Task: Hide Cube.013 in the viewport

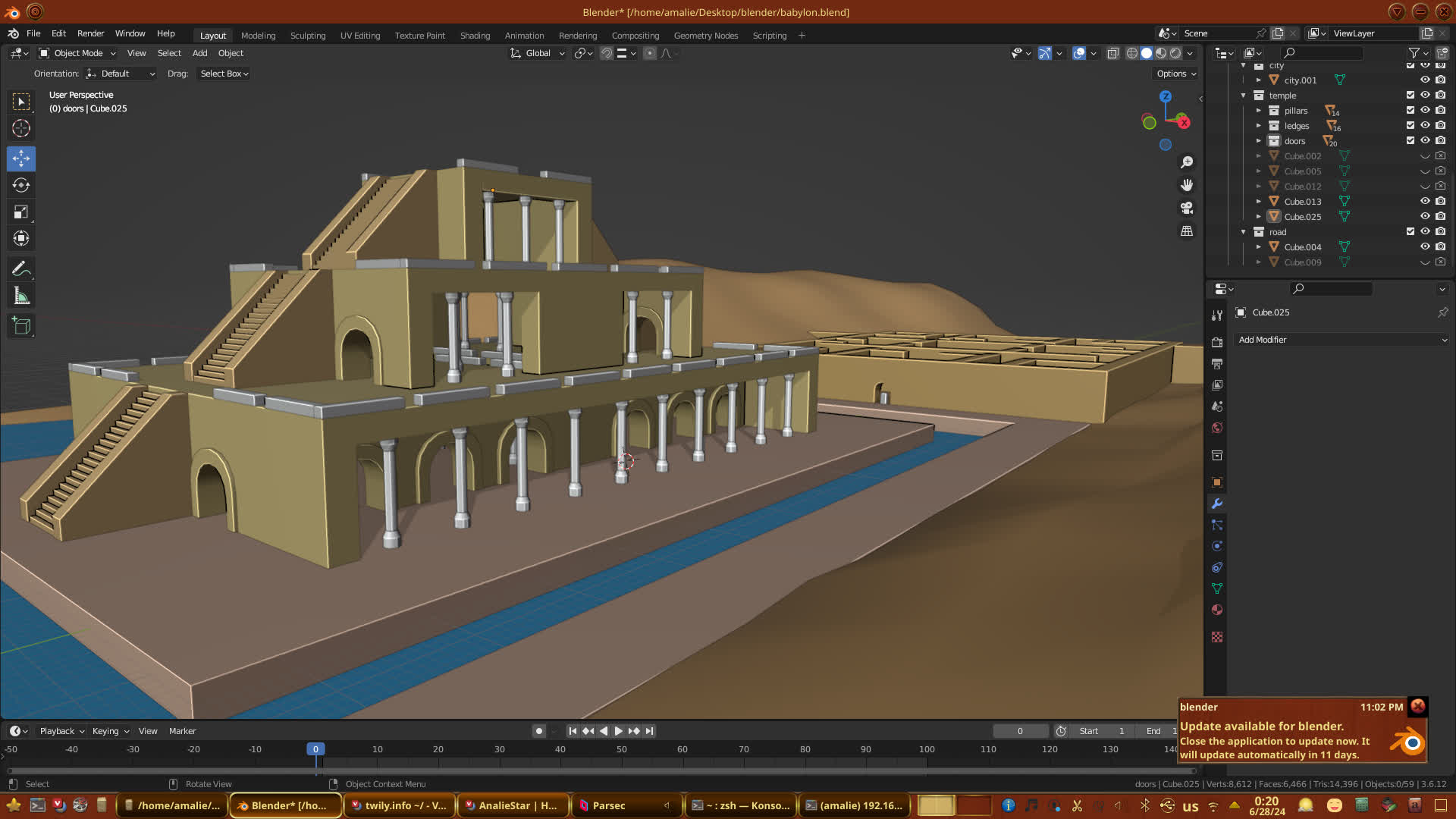Action: [x=1425, y=201]
